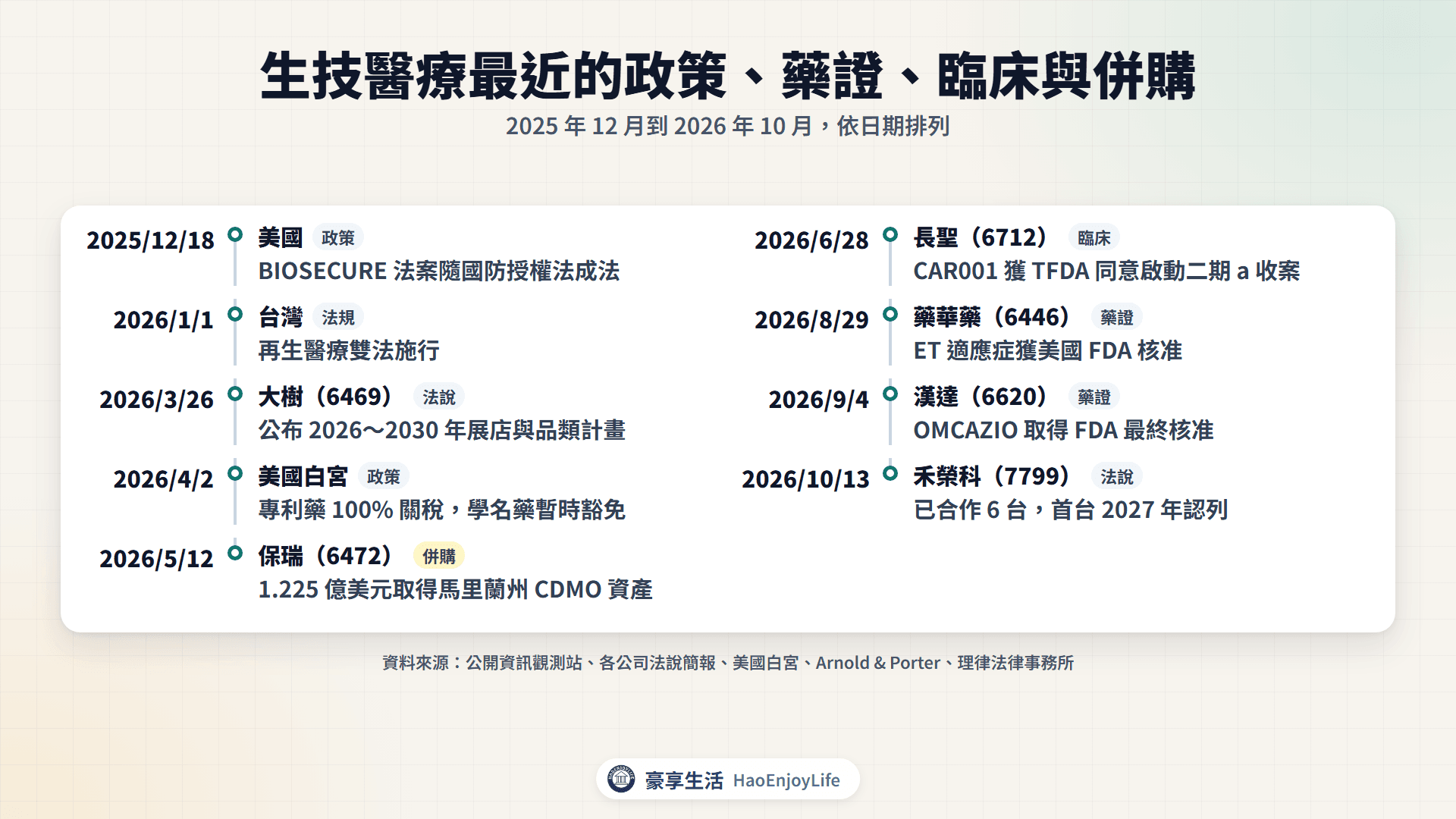The width and height of the screenshot is (1456, 819).
Task: Click the date label 2026/10/13
Action: tap(805, 479)
